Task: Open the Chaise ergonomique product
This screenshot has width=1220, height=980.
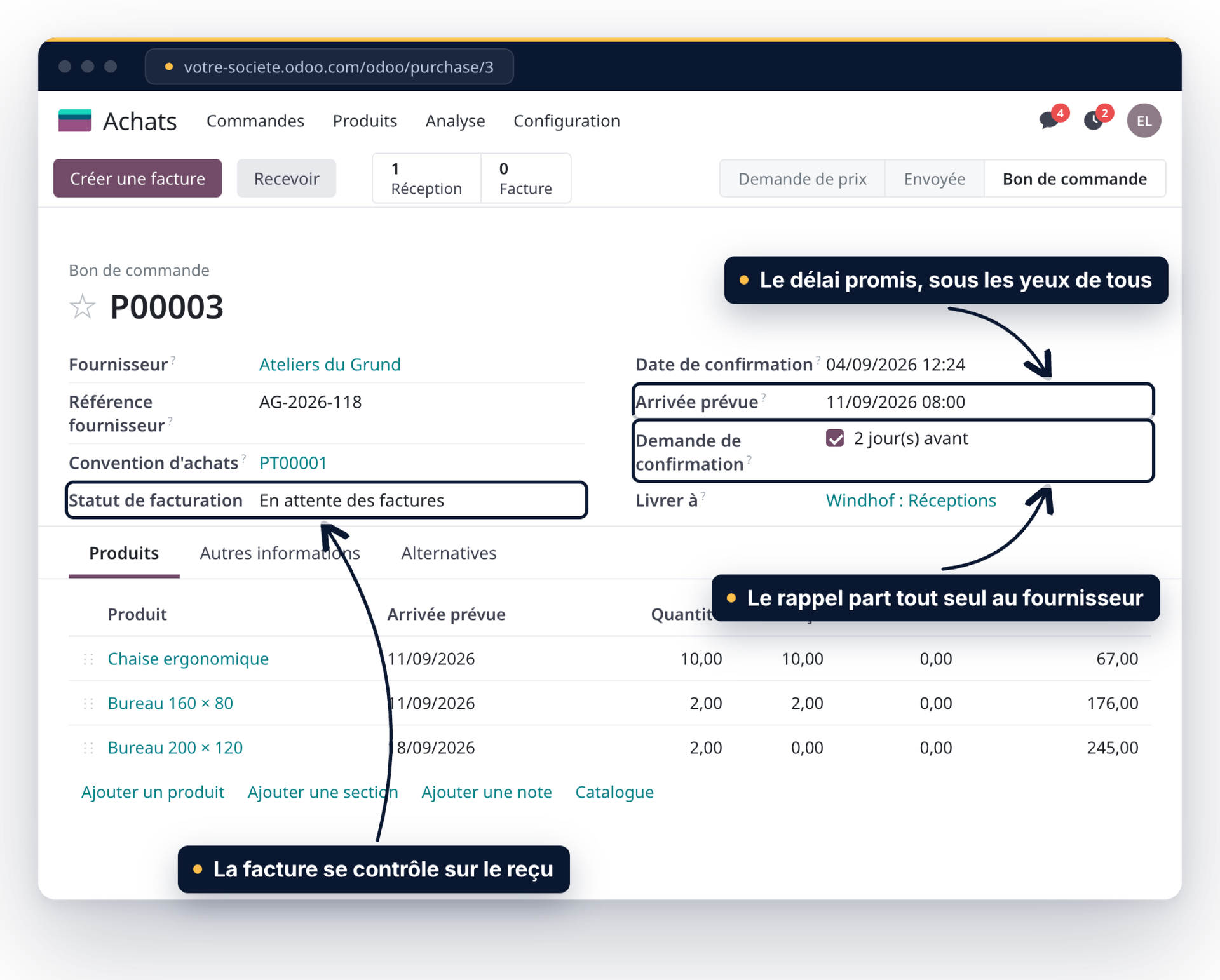Action: (x=188, y=659)
